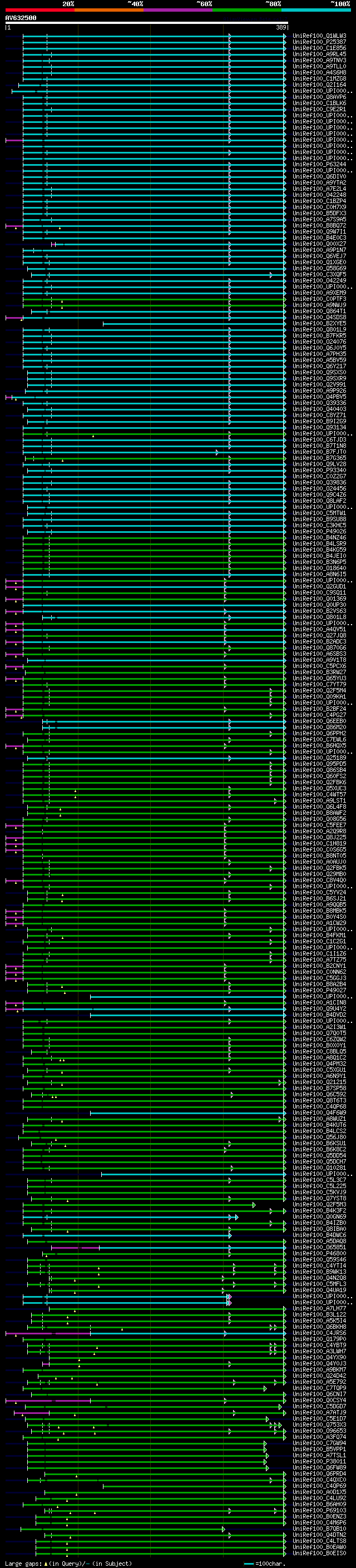The width and height of the screenshot is (356, 1568).
Task: Select the UniRef100_A7E2L4 label
Action: pos(319,189)
